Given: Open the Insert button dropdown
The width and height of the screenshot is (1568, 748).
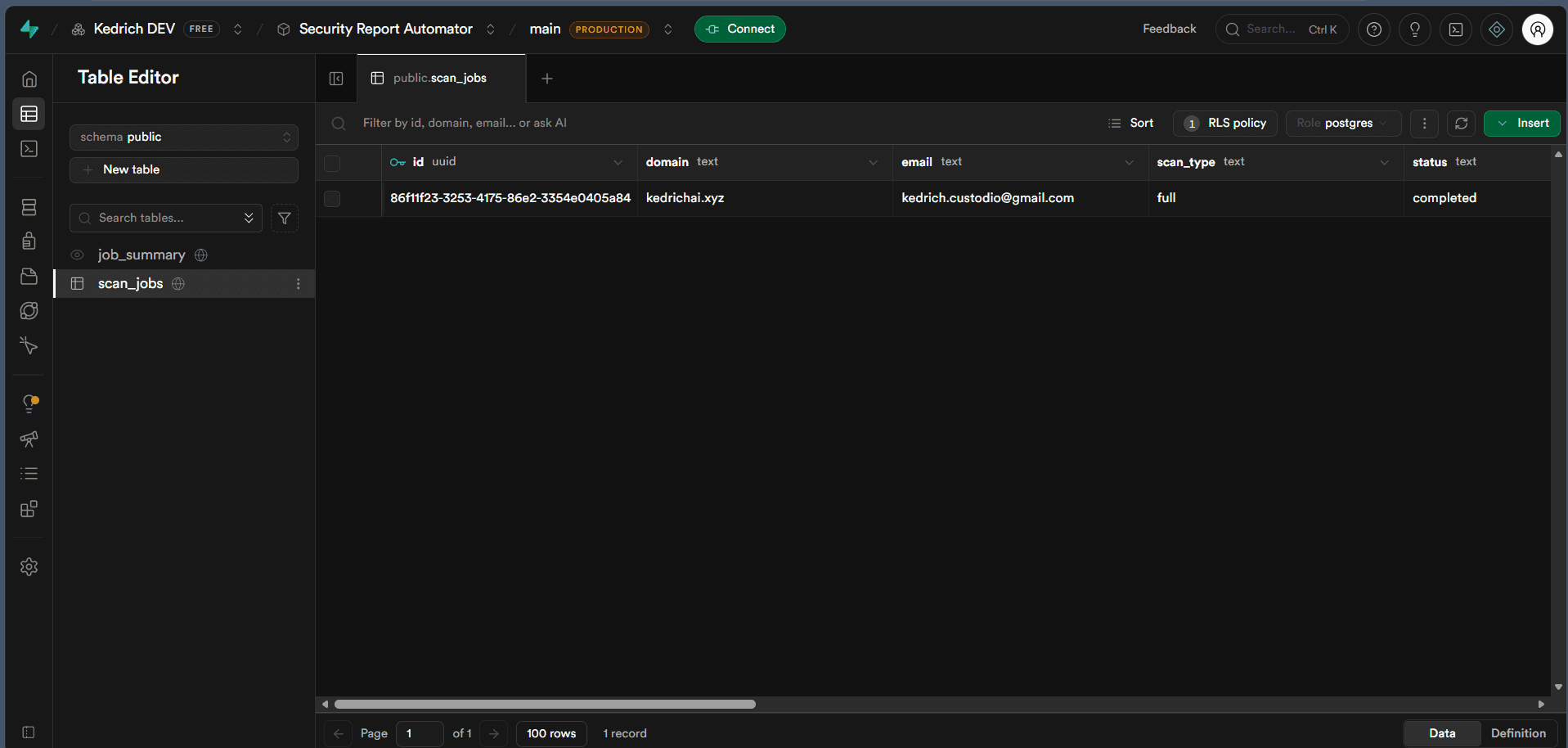Looking at the screenshot, I should [1522, 124].
